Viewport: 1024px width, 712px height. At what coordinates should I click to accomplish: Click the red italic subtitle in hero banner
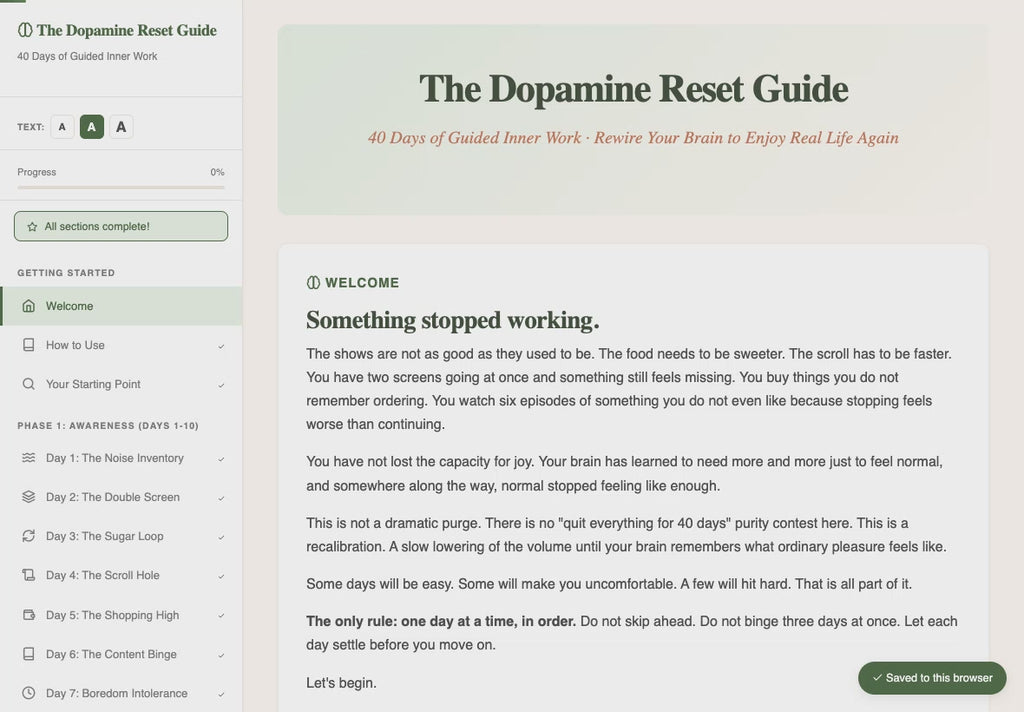(x=633, y=138)
